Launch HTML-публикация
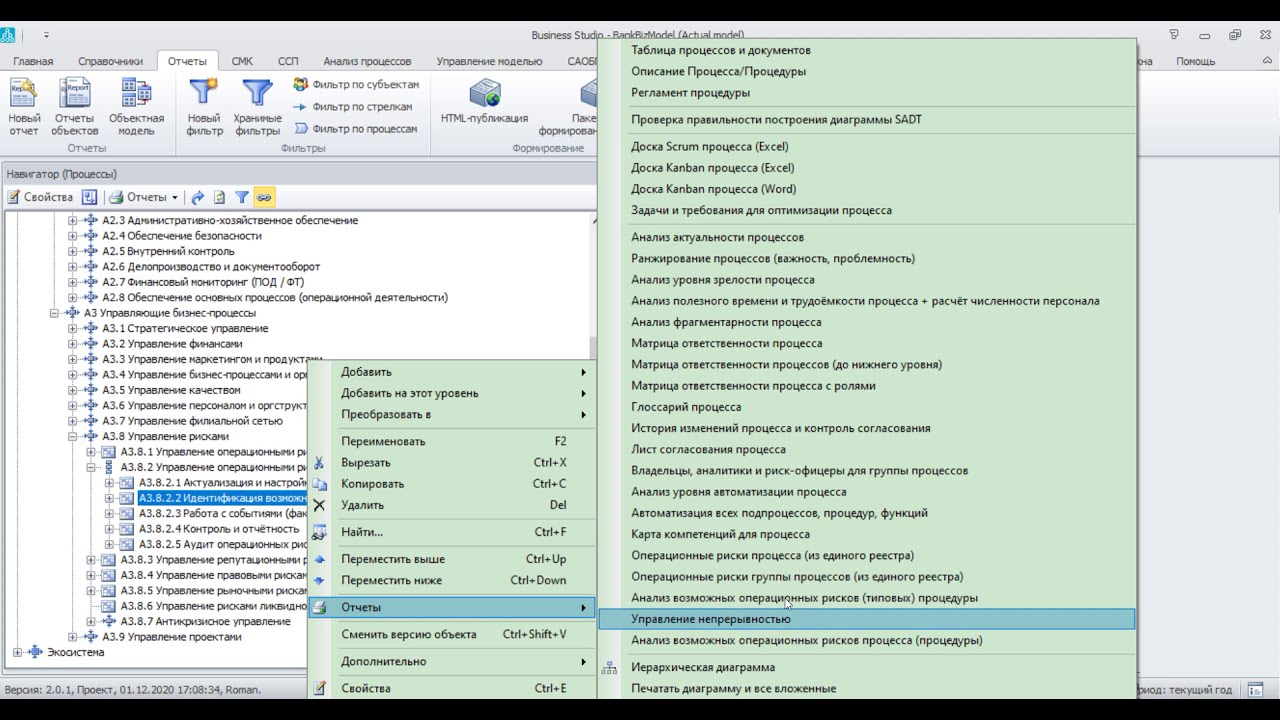 (484, 102)
